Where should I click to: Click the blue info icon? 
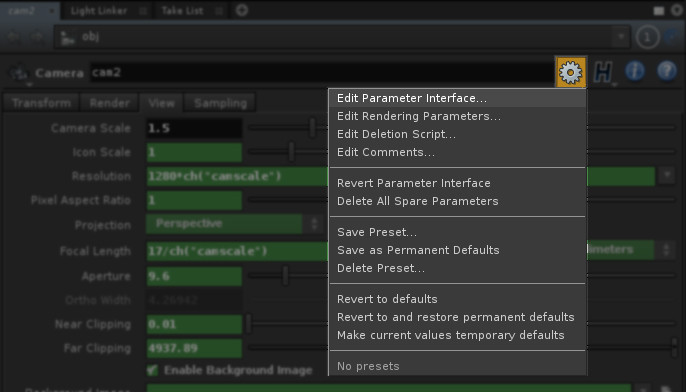click(634, 71)
